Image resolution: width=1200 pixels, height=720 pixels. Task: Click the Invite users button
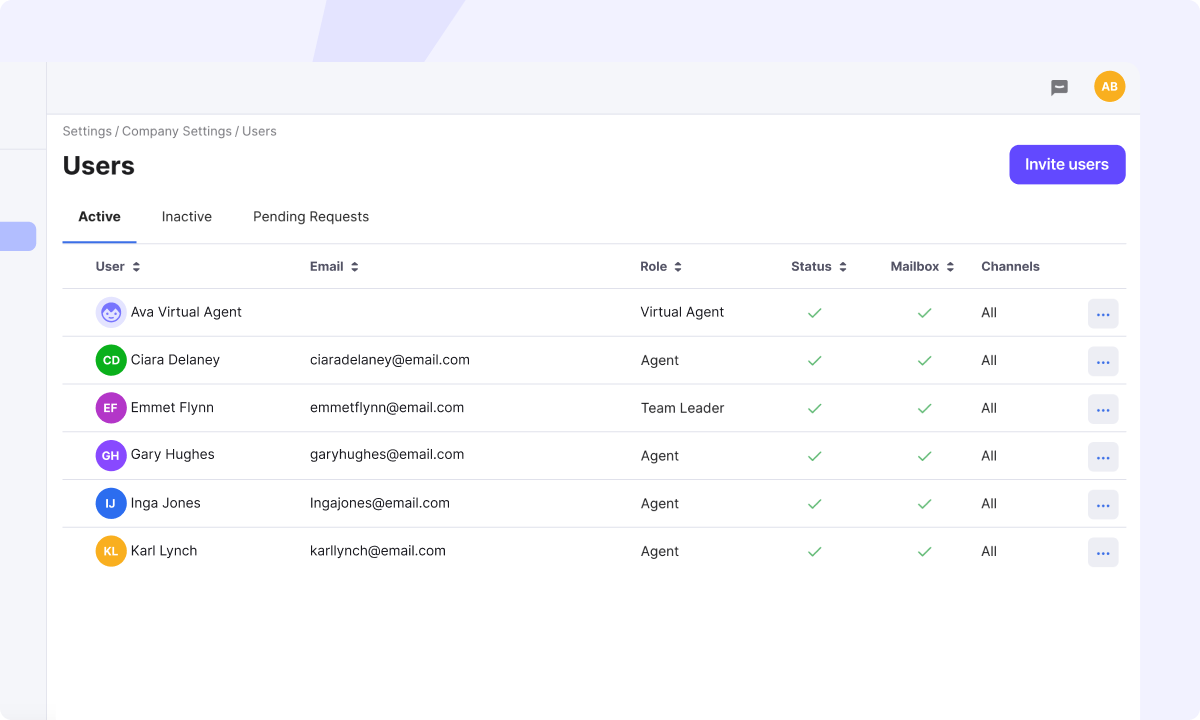[1067, 164]
